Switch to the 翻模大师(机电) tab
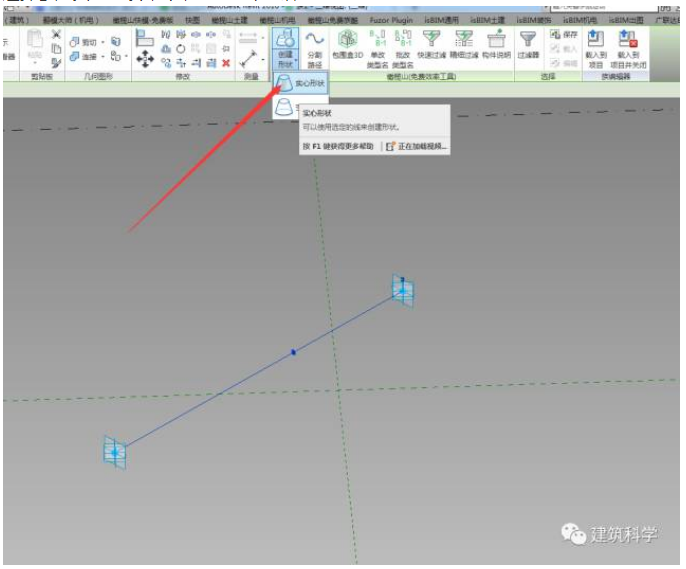 pyautogui.click(x=70, y=20)
